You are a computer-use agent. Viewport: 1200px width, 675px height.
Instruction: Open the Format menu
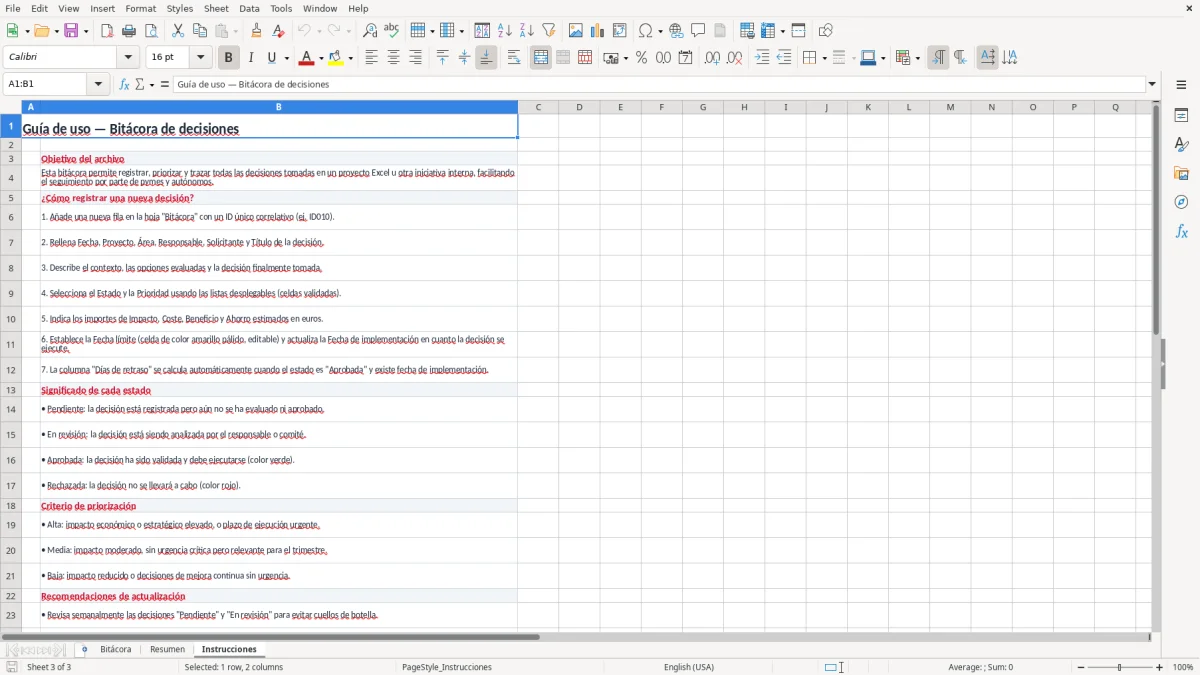[x=140, y=8]
